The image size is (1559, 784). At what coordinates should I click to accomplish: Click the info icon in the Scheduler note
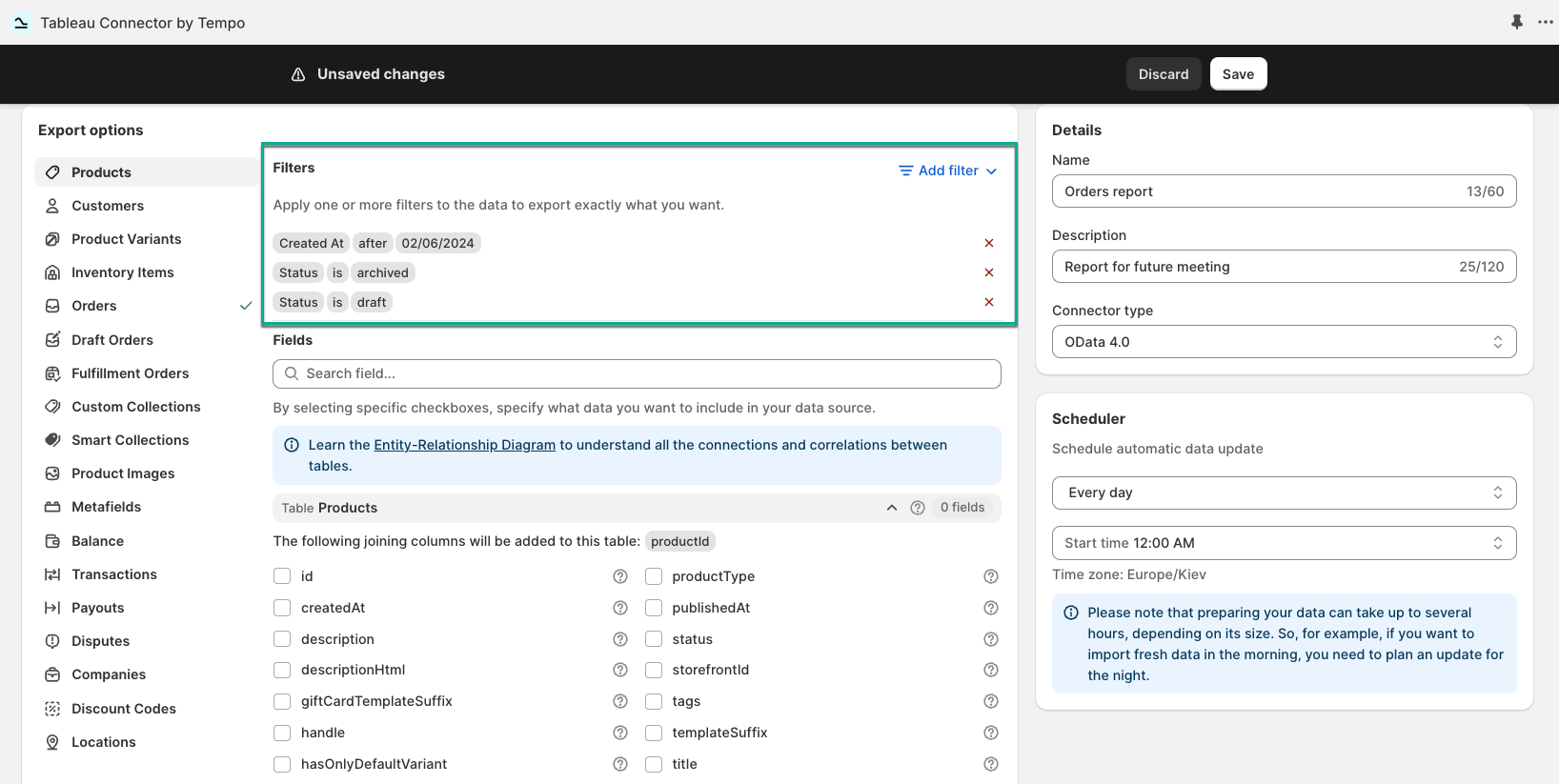1071,613
